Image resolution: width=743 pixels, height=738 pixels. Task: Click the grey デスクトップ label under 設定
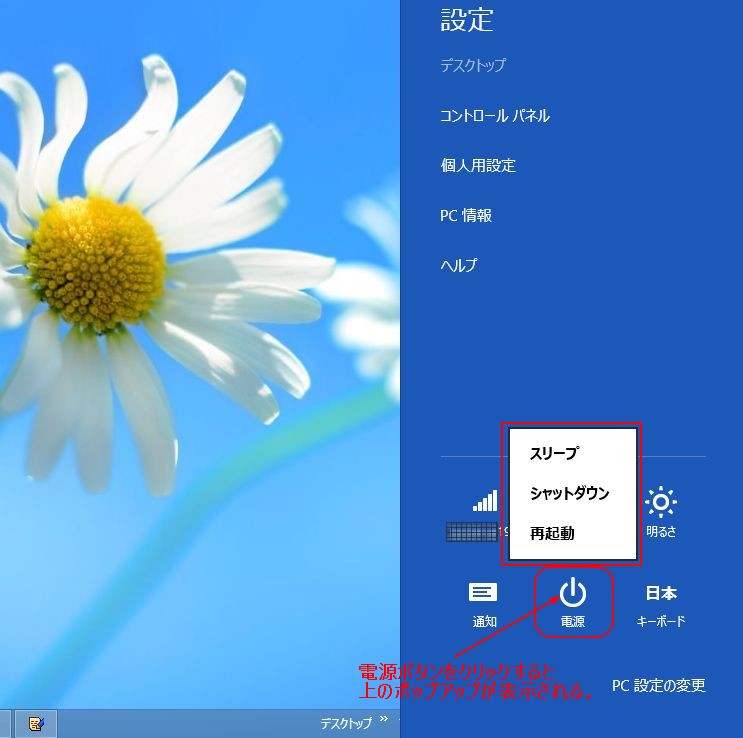tap(473, 66)
